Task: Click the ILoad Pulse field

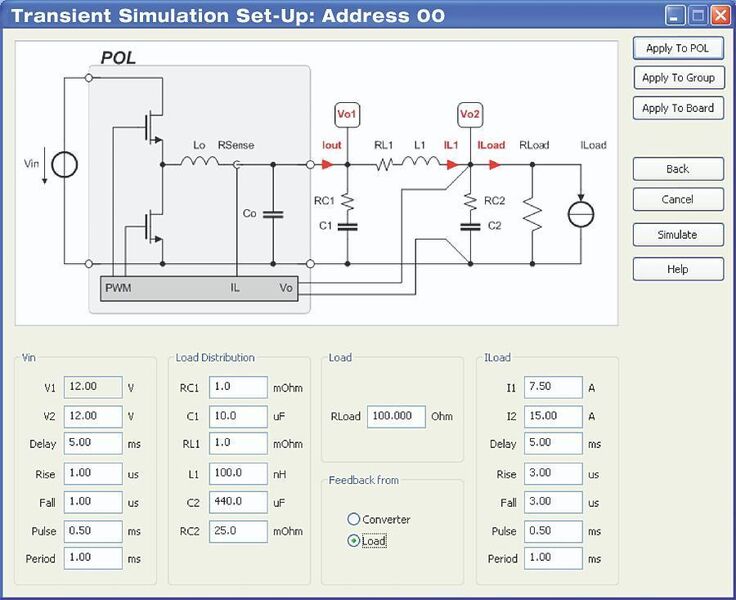Action: tap(553, 531)
